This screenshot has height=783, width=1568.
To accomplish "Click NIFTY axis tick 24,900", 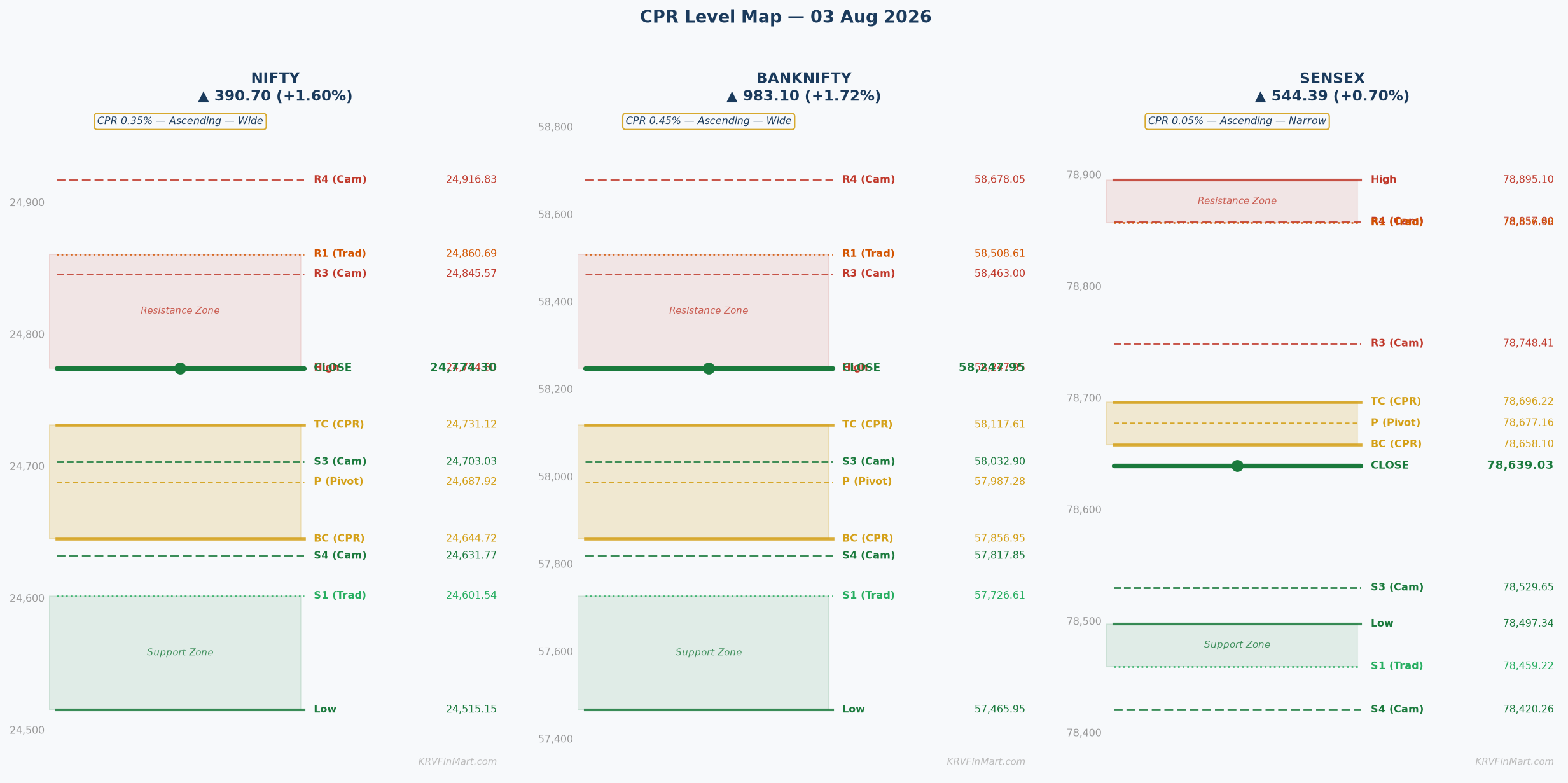I will (27, 203).
